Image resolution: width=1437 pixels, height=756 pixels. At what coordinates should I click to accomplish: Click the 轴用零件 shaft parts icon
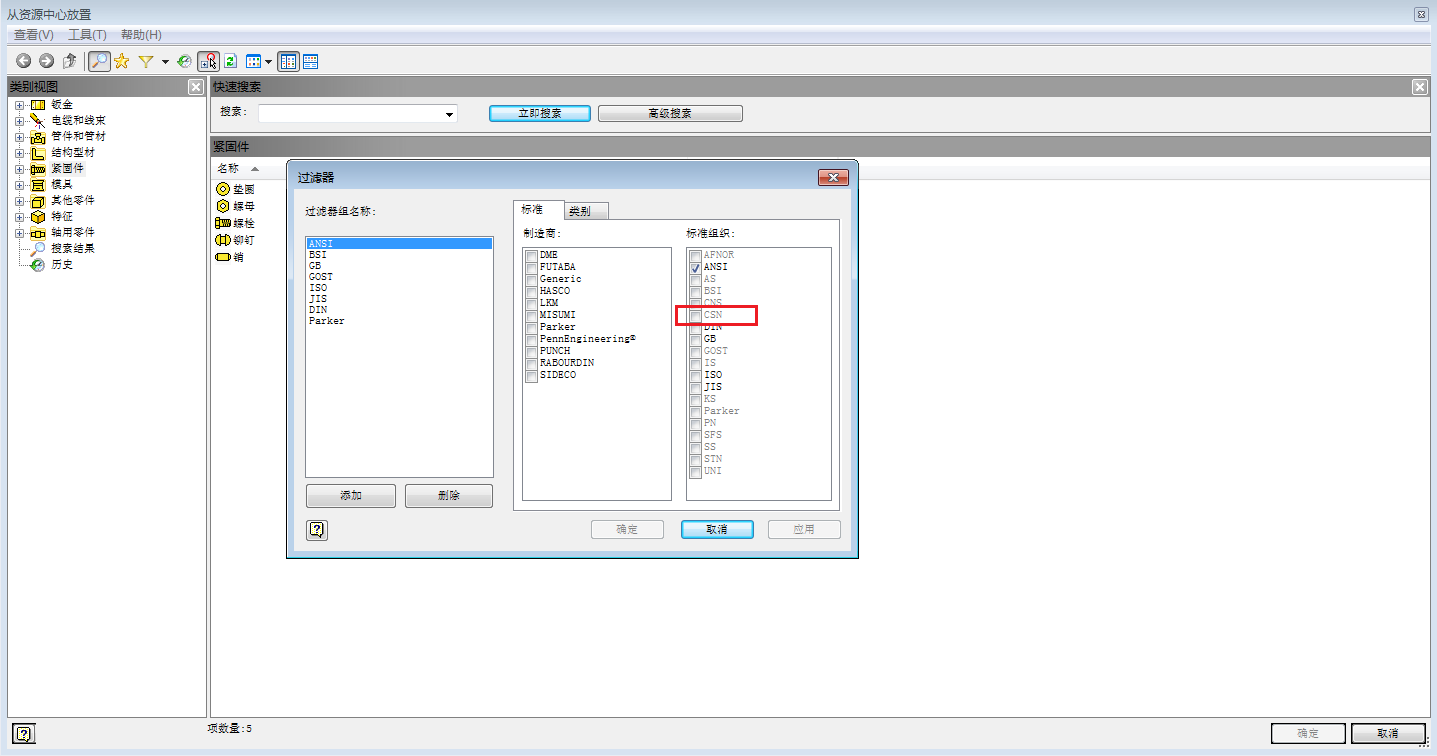(x=38, y=232)
